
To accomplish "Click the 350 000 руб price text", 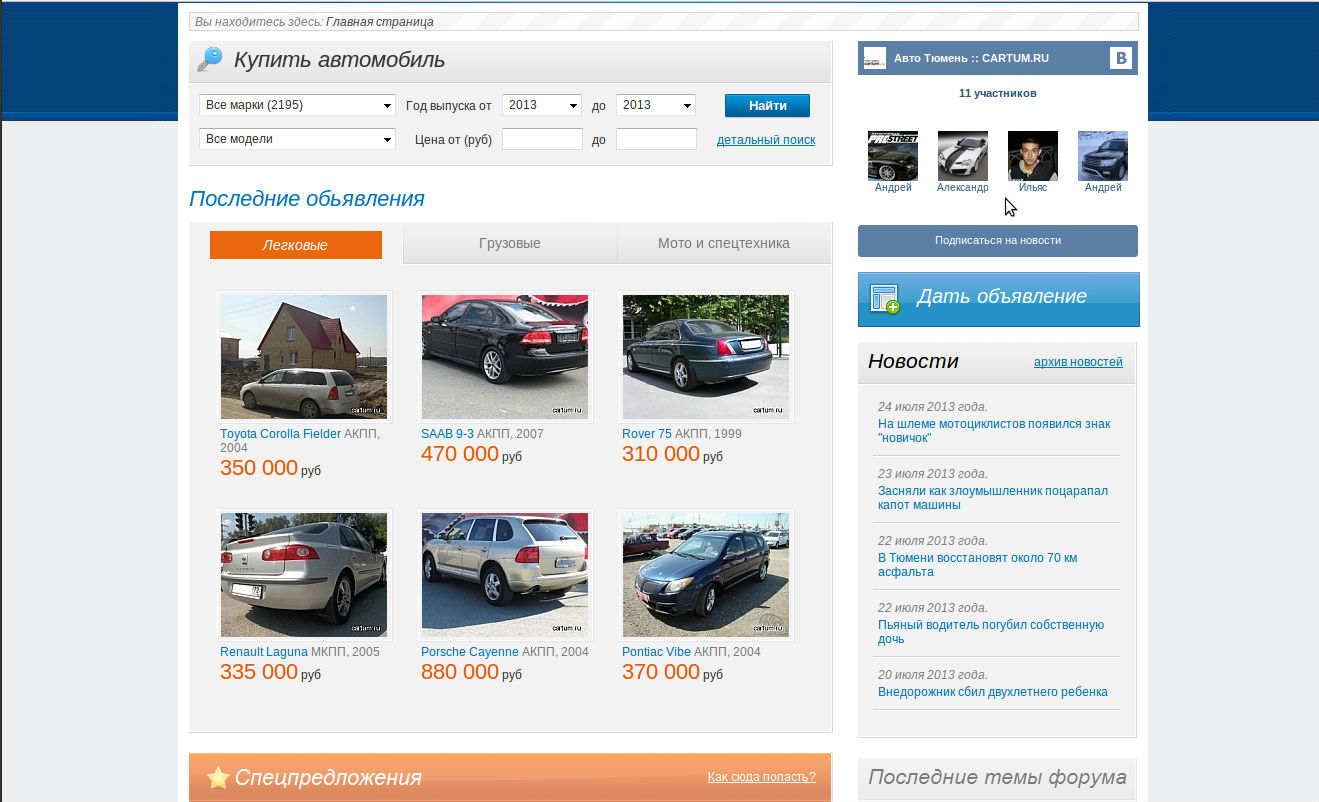I will pyautogui.click(x=270, y=468).
